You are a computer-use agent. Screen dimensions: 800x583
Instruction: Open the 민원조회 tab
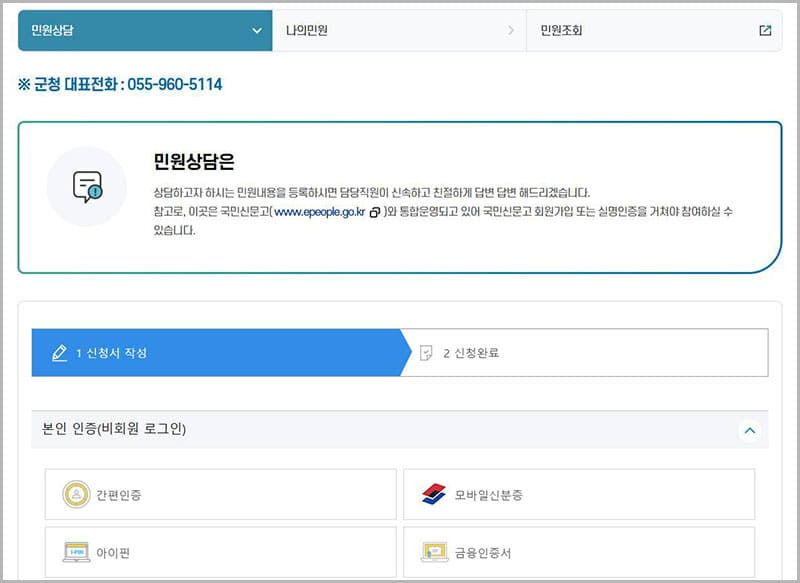coord(560,30)
